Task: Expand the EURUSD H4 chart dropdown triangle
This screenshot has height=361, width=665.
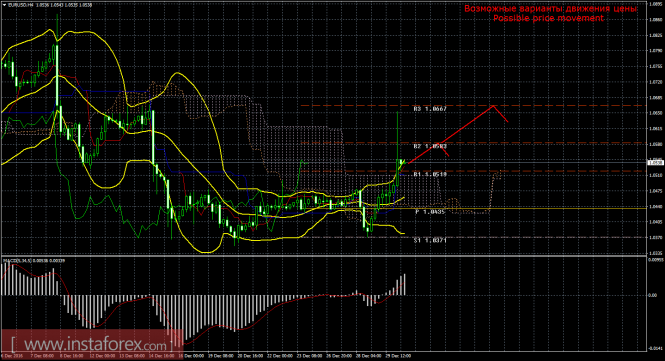Action: [4, 5]
